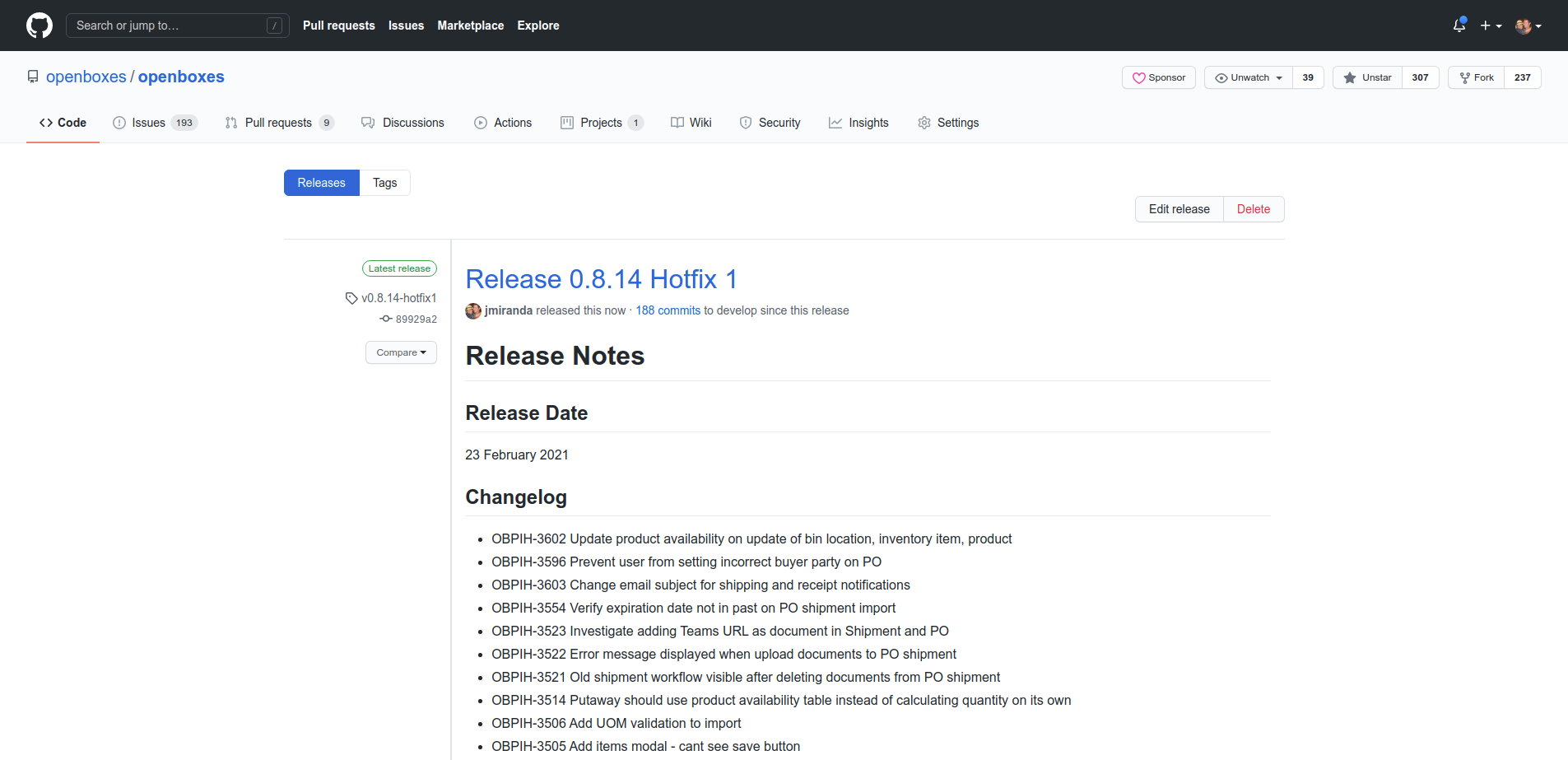This screenshot has height=760, width=1568.
Task: Click jmiranda's avatar thumbnail
Action: point(473,310)
